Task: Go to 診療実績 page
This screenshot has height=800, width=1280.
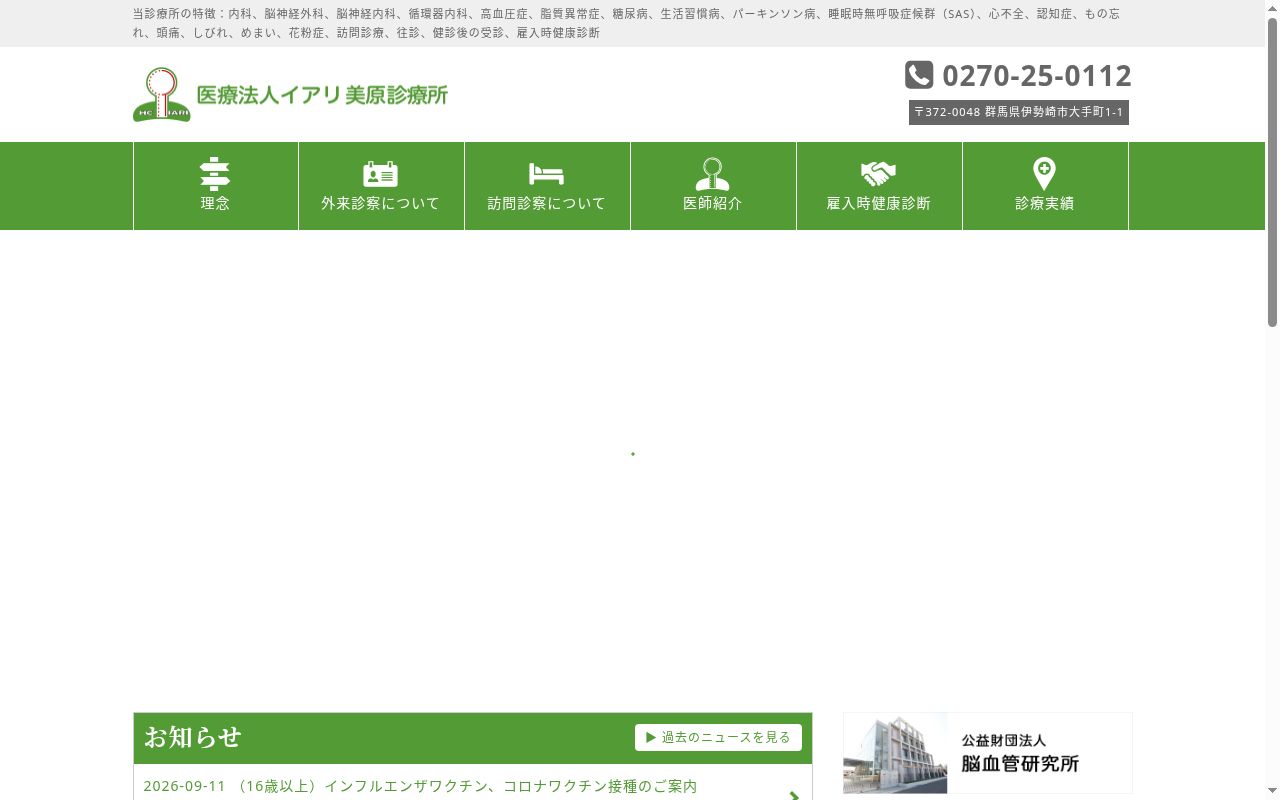Action: [1045, 186]
